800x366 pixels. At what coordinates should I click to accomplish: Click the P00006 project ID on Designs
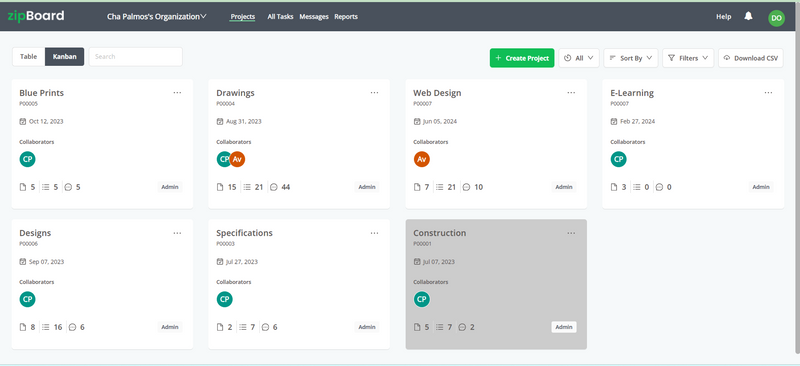(x=29, y=244)
